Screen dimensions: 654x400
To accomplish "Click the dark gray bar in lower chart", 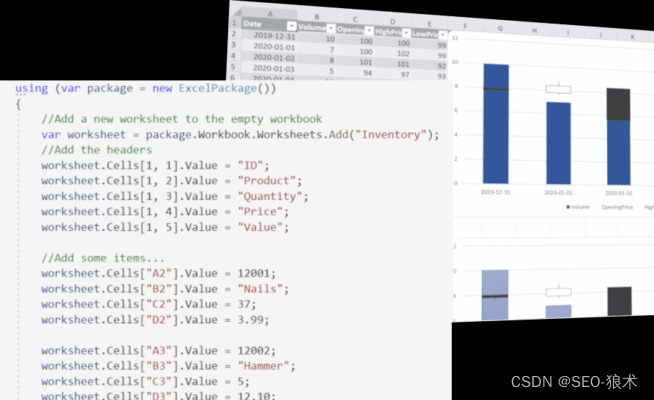I will (x=619, y=301).
